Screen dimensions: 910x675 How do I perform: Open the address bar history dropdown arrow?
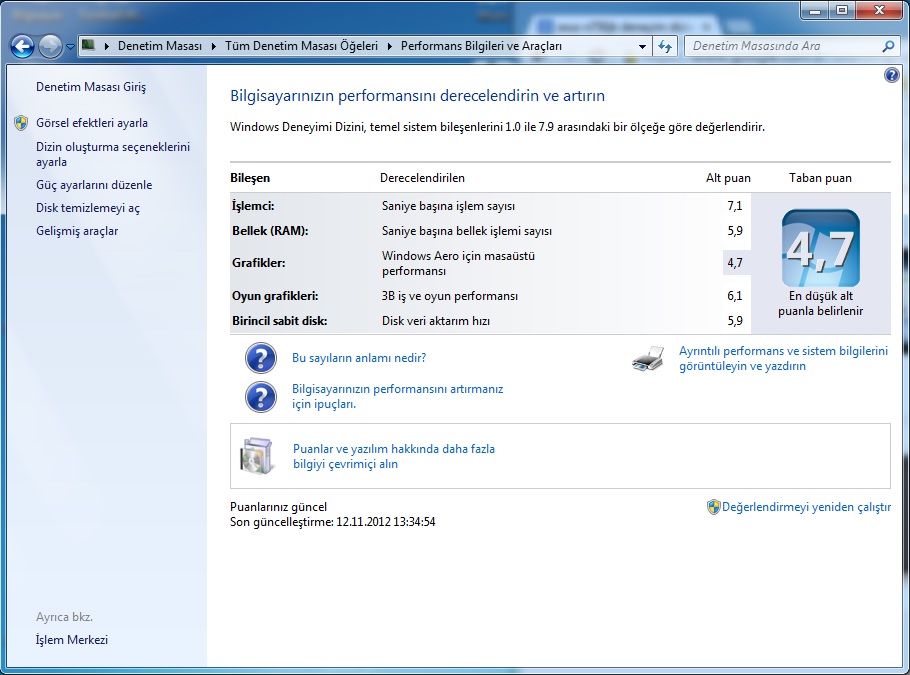click(x=642, y=46)
